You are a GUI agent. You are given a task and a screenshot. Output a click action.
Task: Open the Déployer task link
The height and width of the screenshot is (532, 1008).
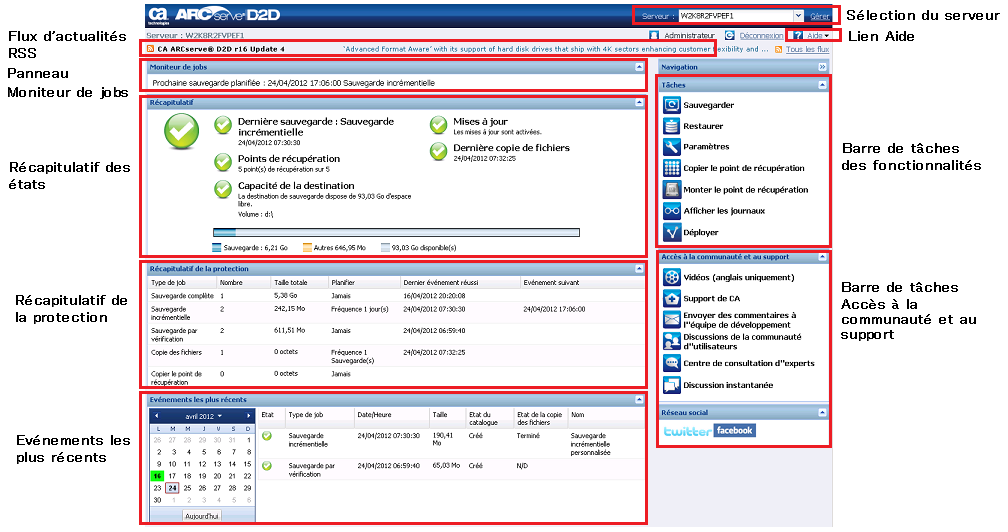click(x=701, y=233)
